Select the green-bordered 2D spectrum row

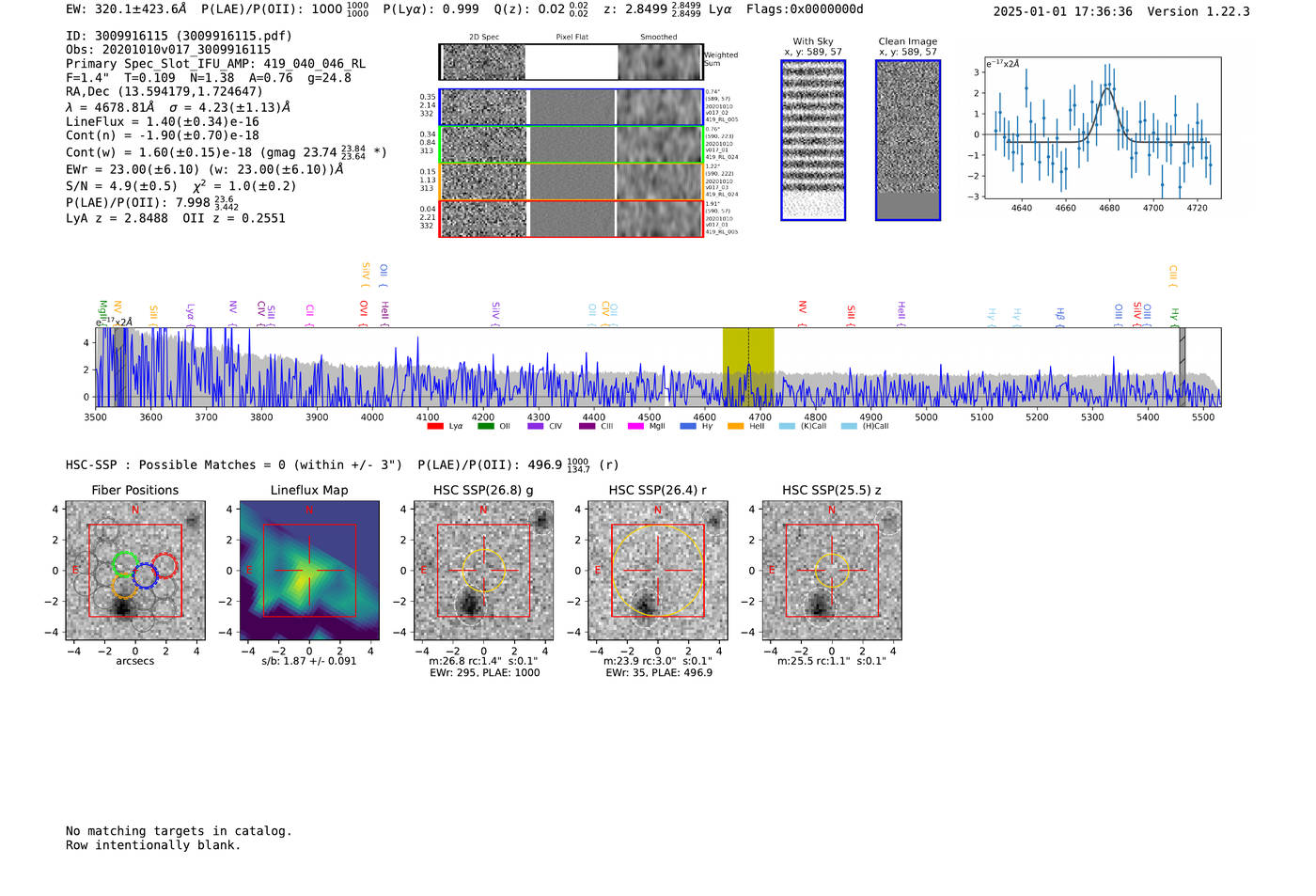point(572,145)
